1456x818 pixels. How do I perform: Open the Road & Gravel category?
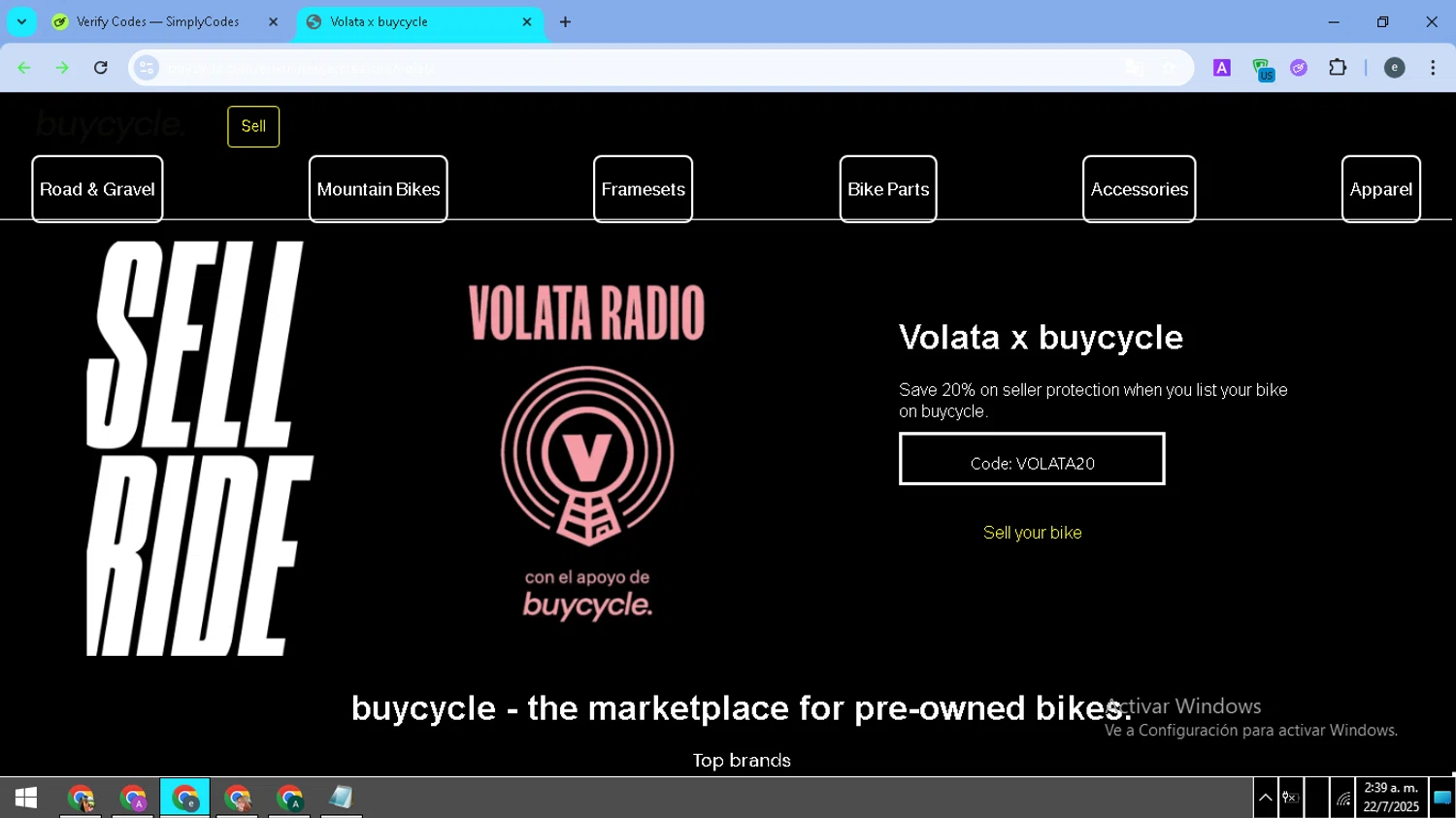point(97,189)
